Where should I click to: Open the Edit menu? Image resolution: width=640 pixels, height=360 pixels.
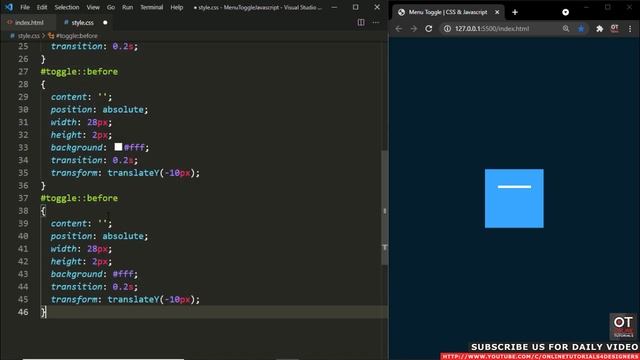point(42,7)
